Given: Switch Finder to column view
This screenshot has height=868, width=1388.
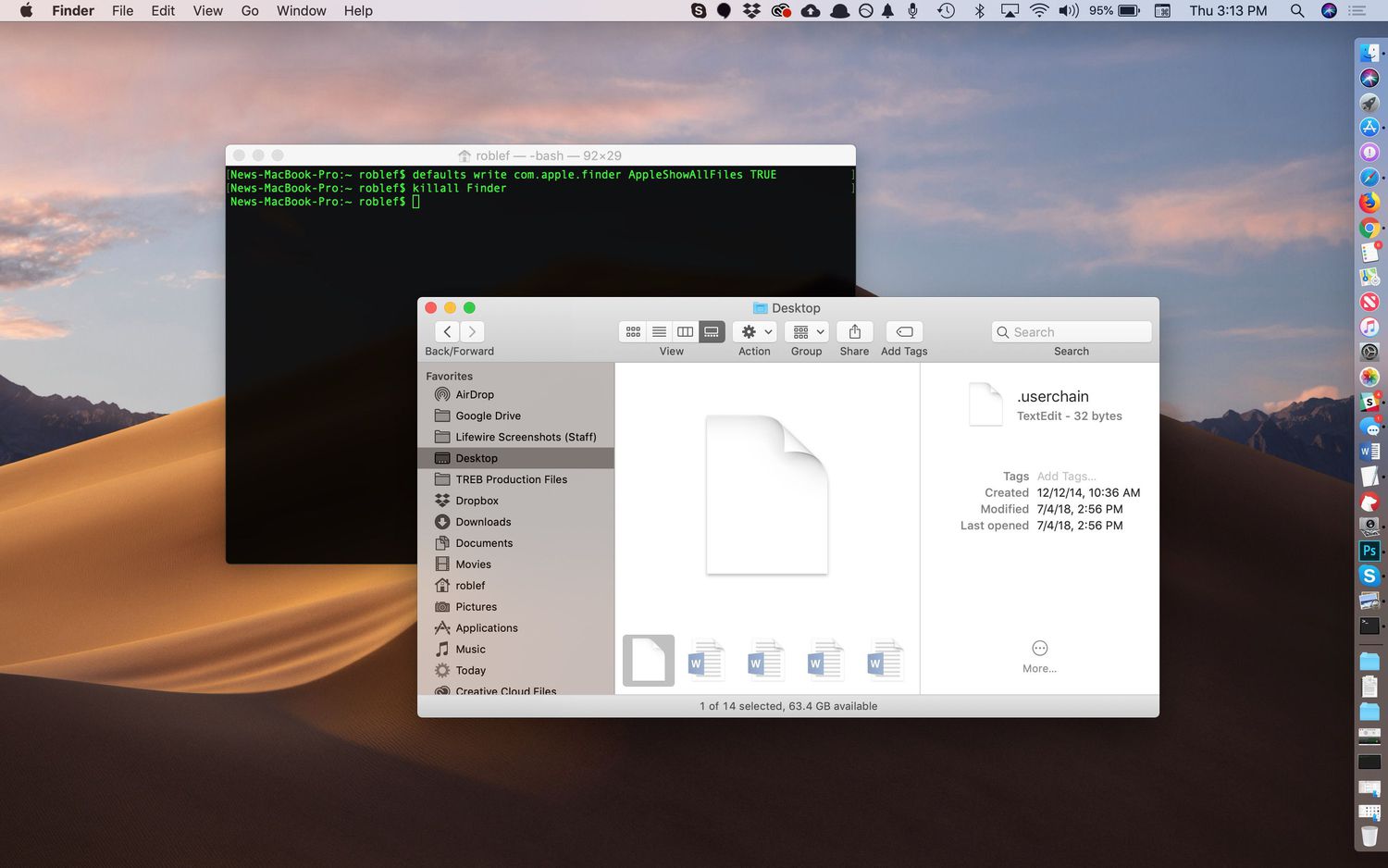Looking at the screenshot, I should pos(685,332).
